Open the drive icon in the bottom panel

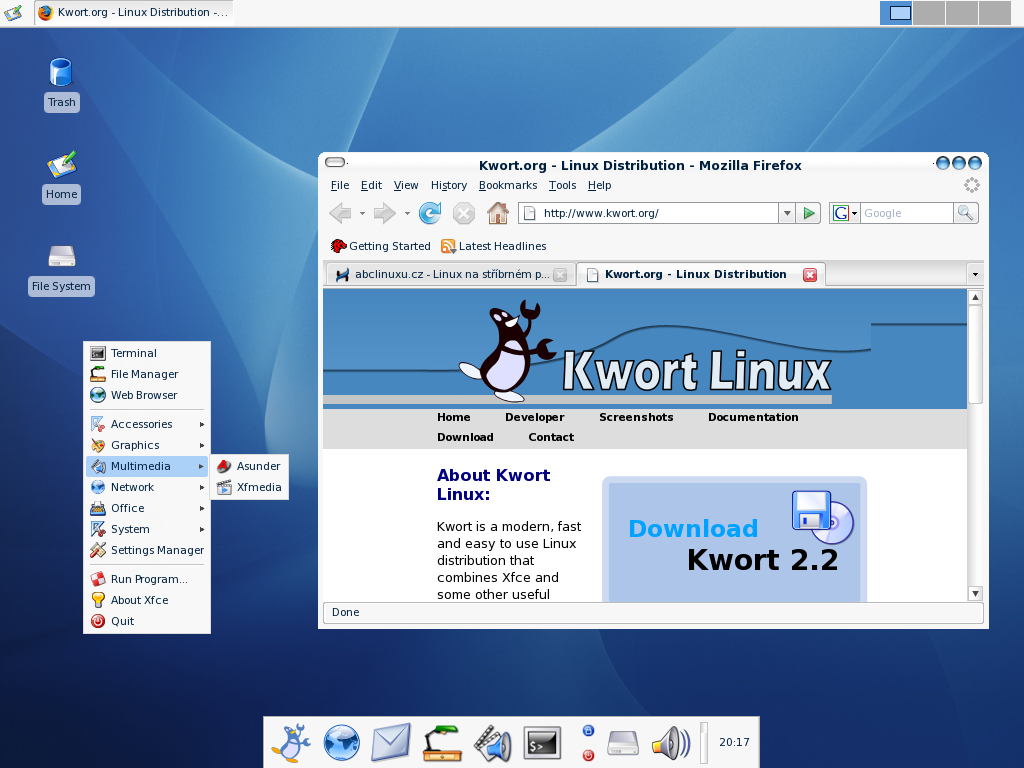click(x=623, y=743)
